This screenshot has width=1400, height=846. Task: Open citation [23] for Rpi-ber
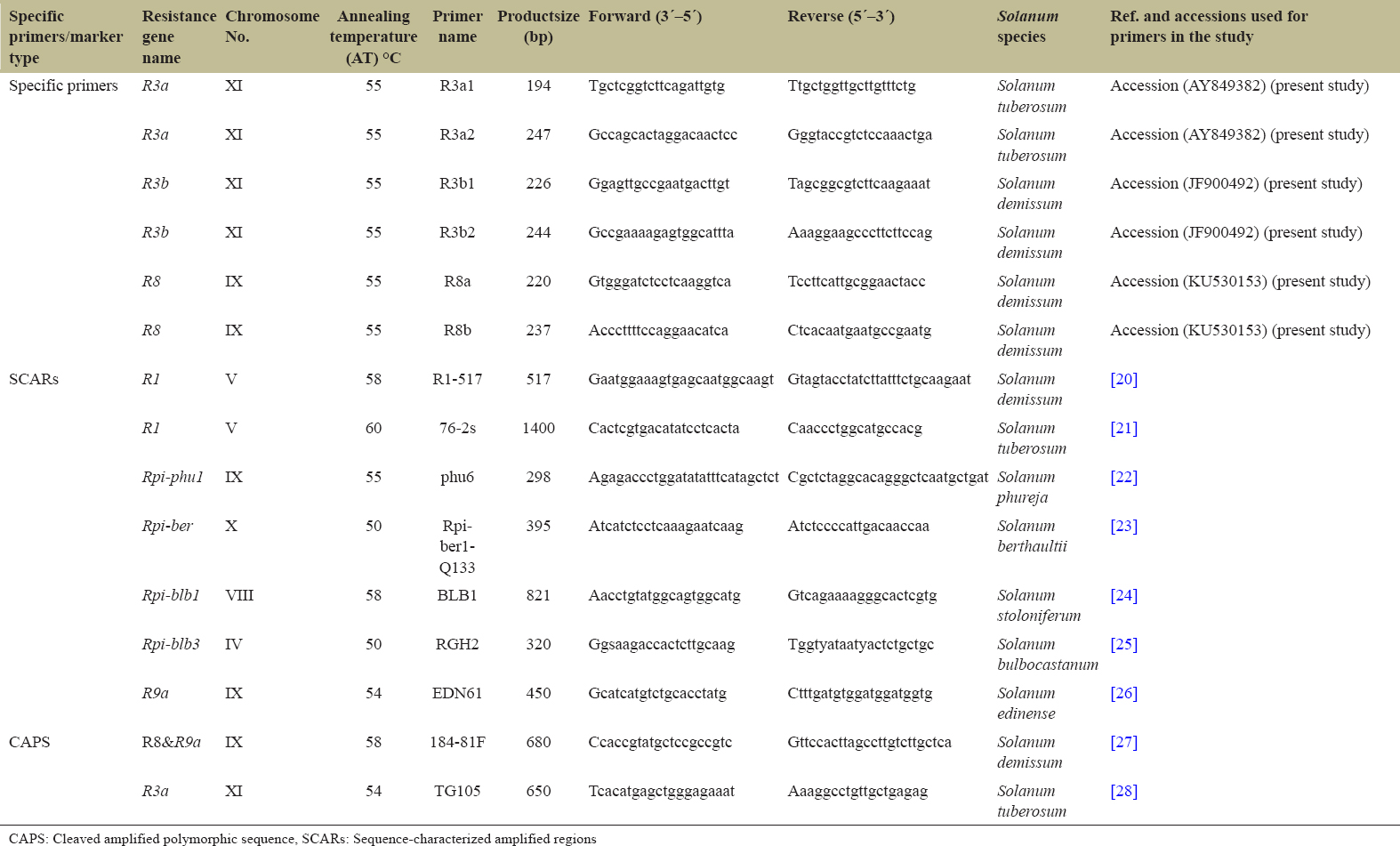point(1123,526)
